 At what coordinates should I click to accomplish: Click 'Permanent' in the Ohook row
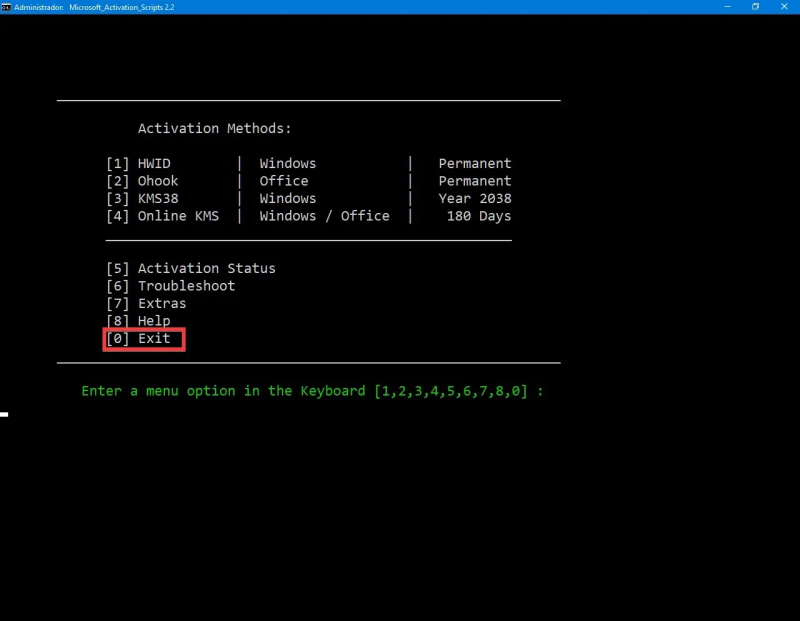475,181
